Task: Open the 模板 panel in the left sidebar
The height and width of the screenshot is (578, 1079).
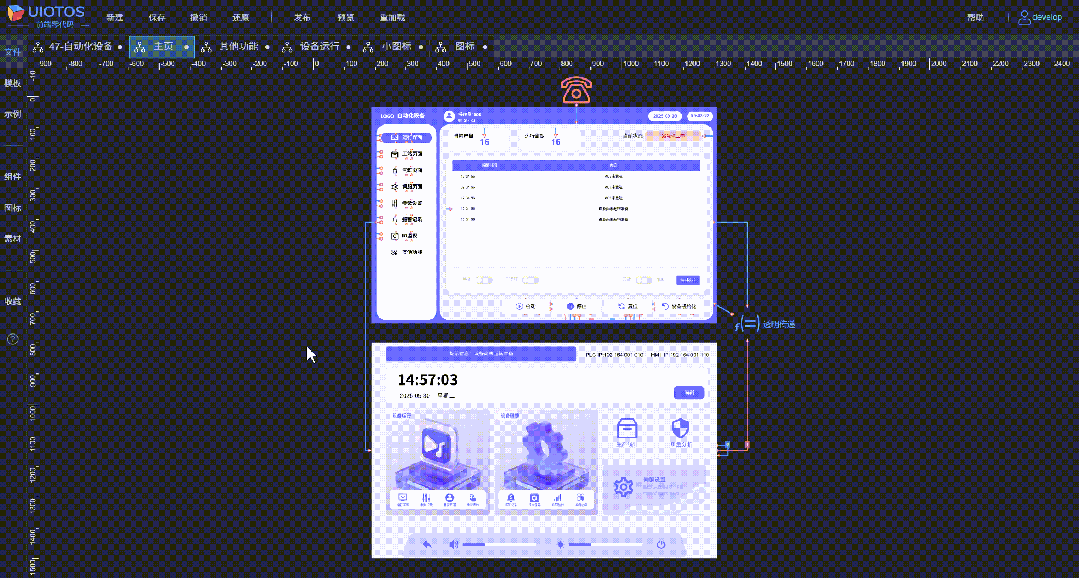Action: (x=12, y=83)
